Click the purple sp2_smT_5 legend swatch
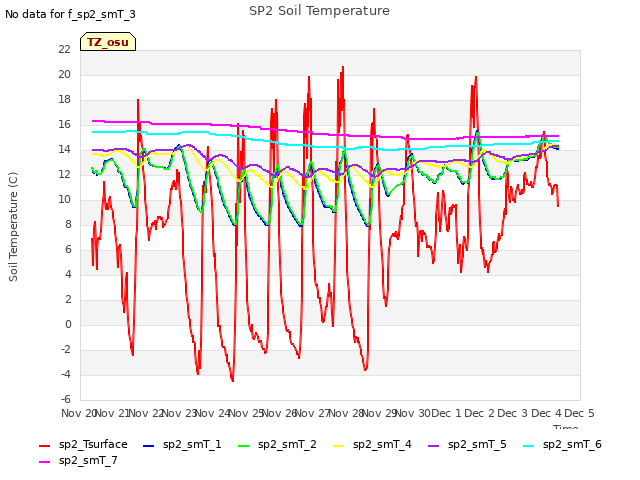The width and height of the screenshot is (640, 480). (x=433, y=446)
